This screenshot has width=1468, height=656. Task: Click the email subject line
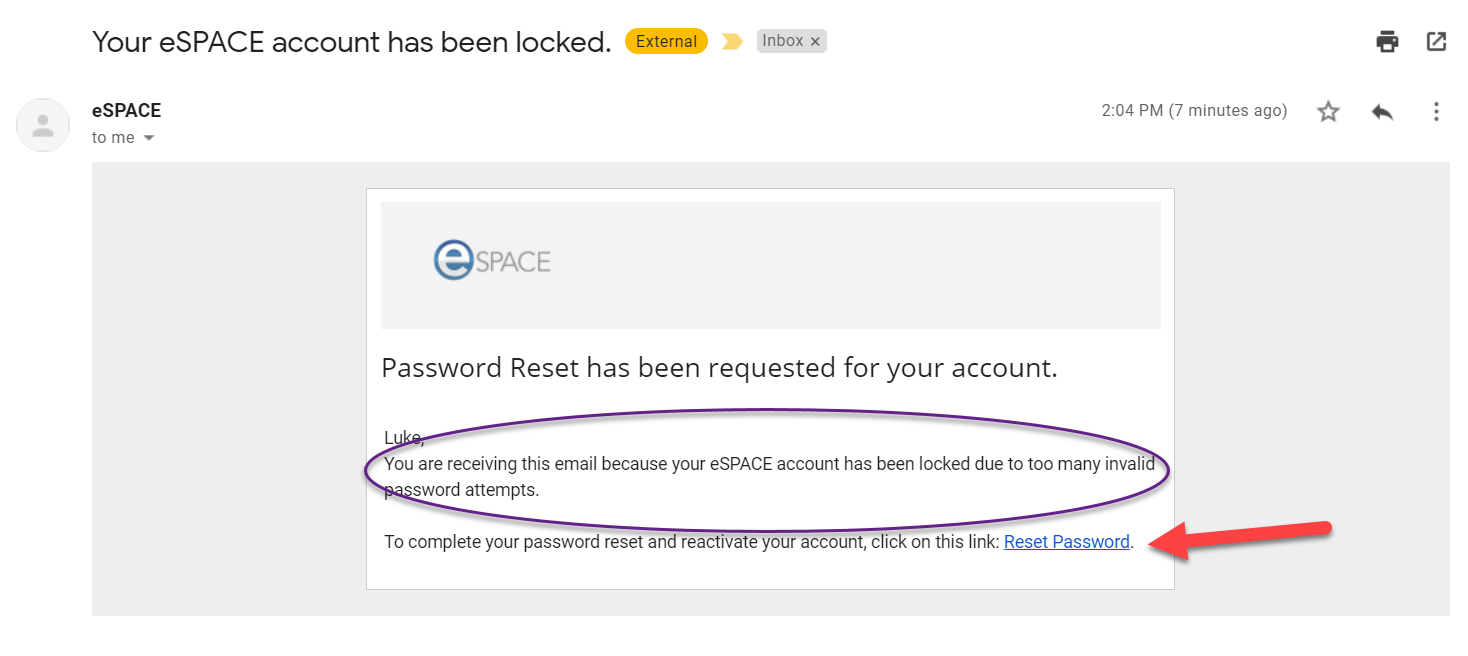click(x=351, y=42)
